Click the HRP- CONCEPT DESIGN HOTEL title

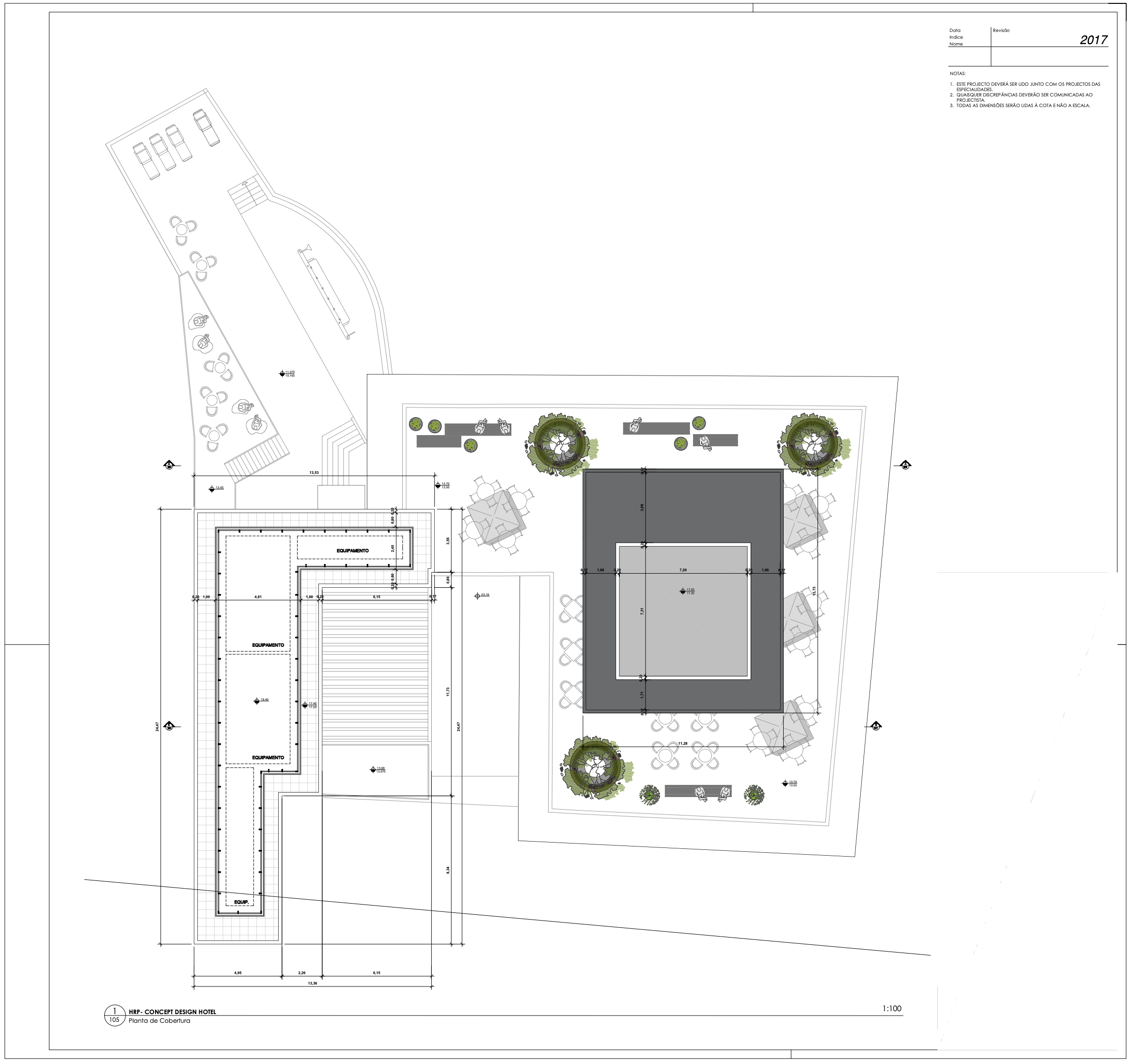(172, 1012)
